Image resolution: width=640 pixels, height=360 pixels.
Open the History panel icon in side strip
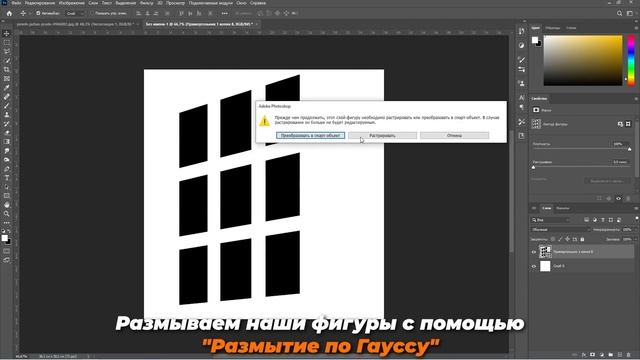(x=521, y=31)
